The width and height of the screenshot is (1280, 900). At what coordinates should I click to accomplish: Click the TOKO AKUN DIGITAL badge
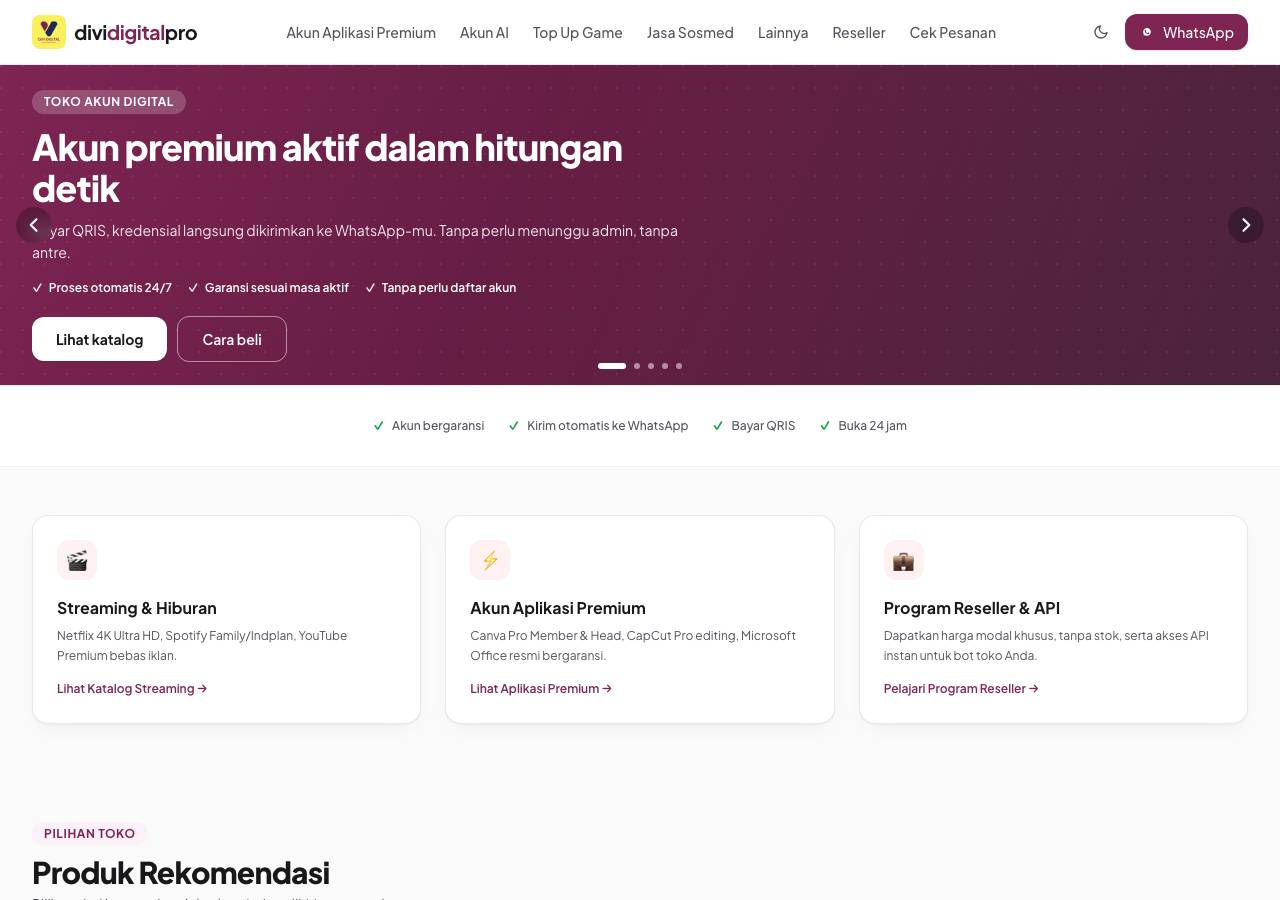click(109, 101)
